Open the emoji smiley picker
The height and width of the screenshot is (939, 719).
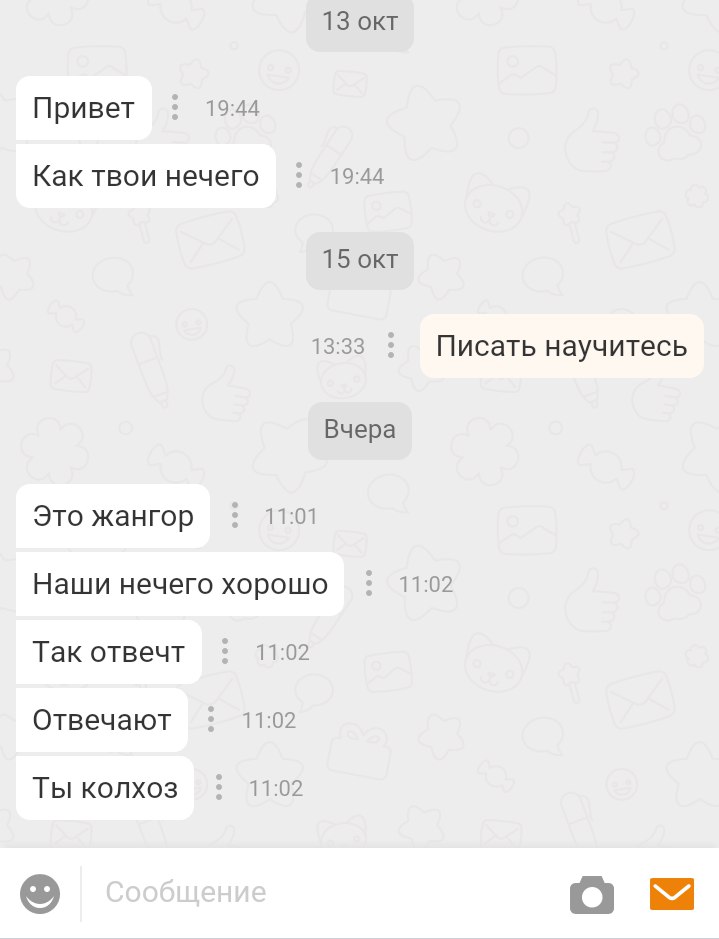pyautogui.click(x=40, y=893)
